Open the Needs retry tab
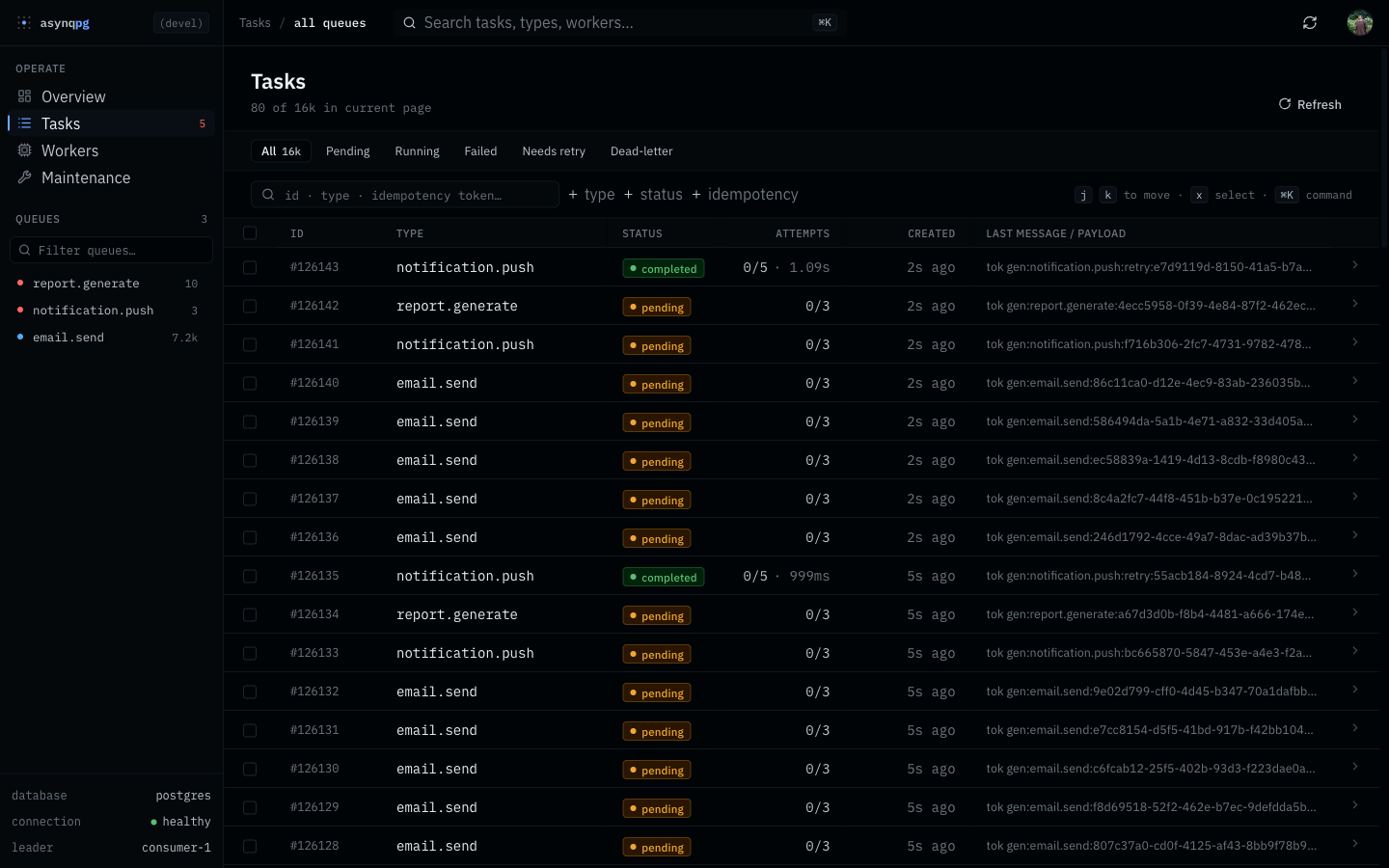Viewport: 1389px width, 868px height. point(554,151)
